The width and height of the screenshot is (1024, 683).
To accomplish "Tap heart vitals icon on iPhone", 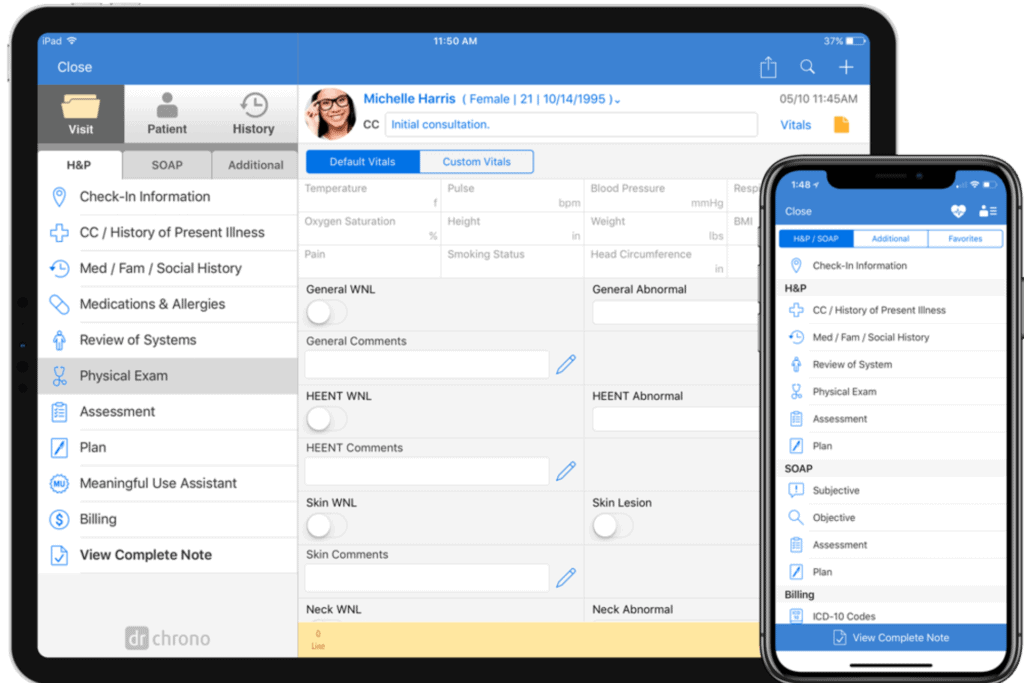I will (x=958, y=211).
